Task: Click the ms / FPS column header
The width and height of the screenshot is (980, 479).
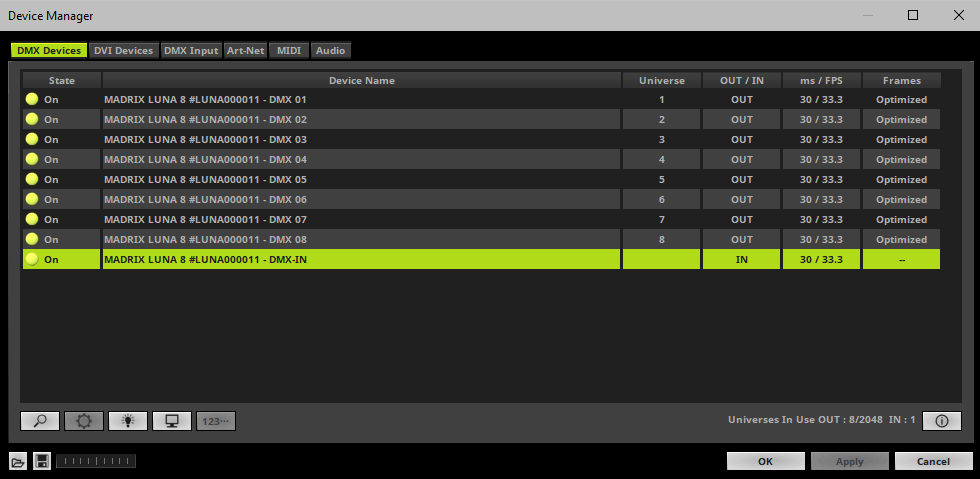Action: click(x=821, y=80)
